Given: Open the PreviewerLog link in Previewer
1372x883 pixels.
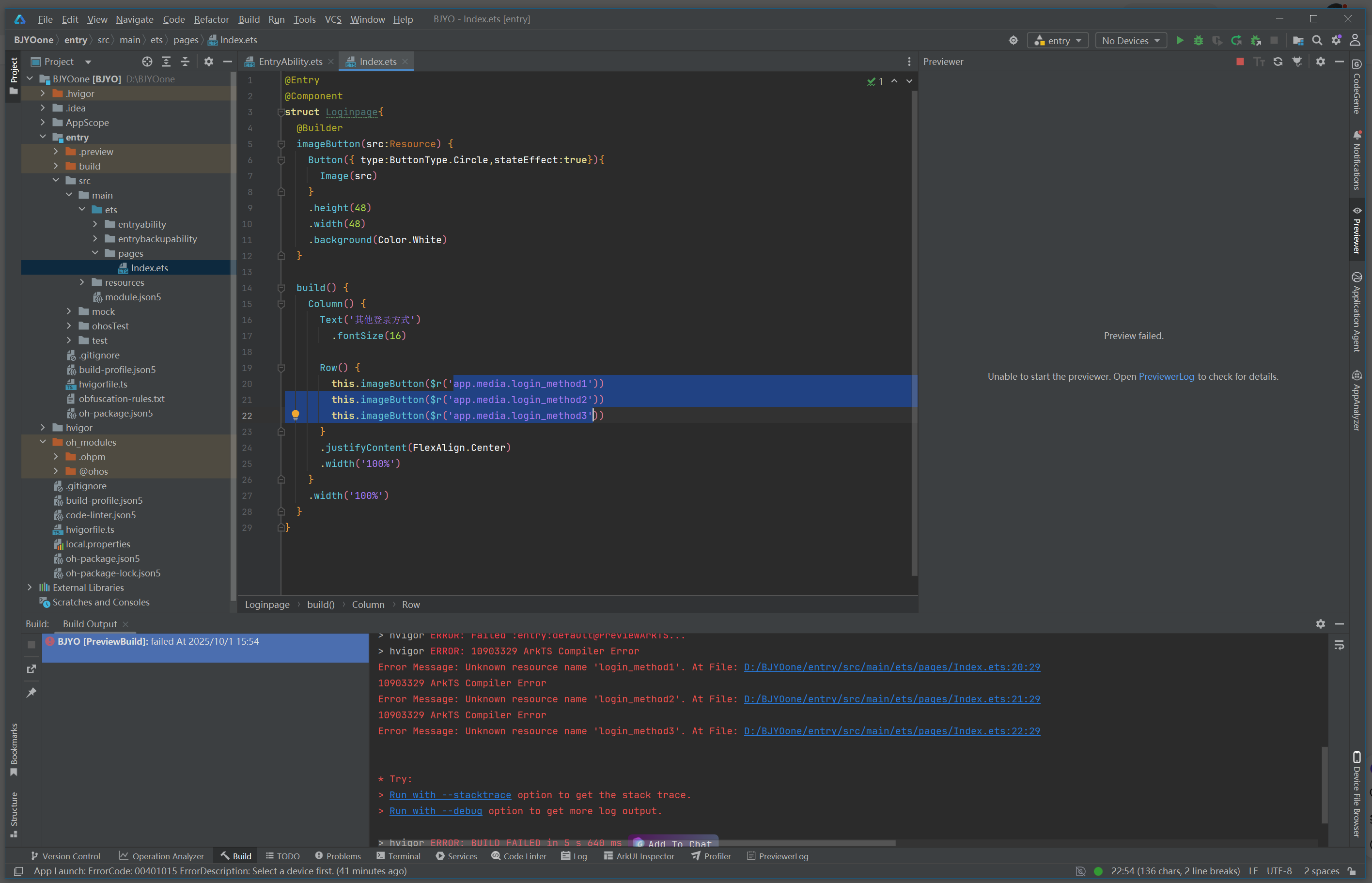Looking at the screenshot, I should [x=1166, y=377].
